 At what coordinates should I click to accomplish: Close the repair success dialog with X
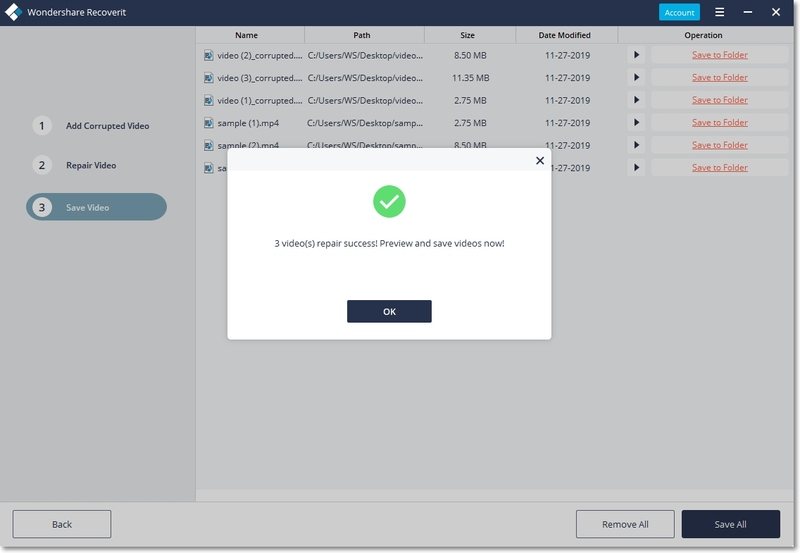click(x=540, y=160)
